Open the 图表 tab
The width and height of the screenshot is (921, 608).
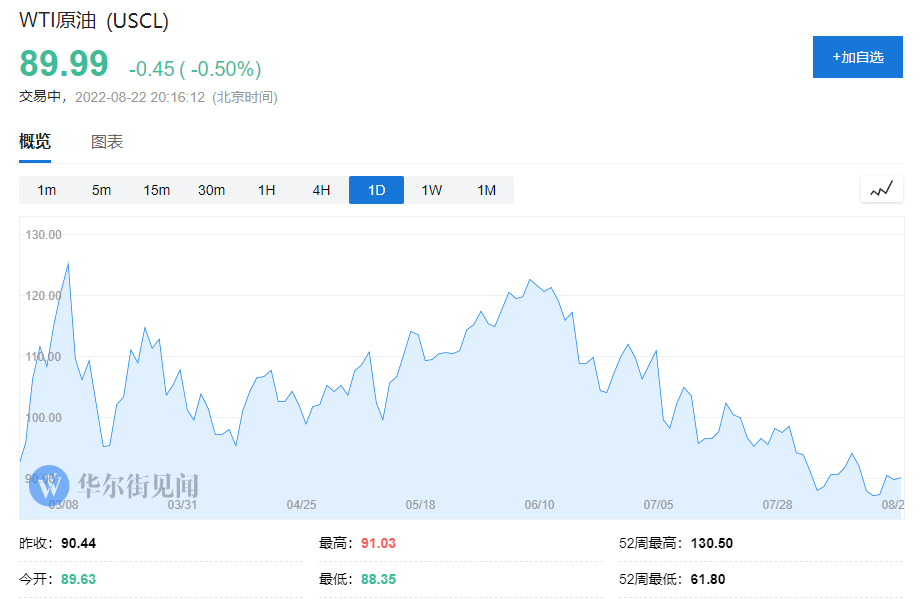107,142
